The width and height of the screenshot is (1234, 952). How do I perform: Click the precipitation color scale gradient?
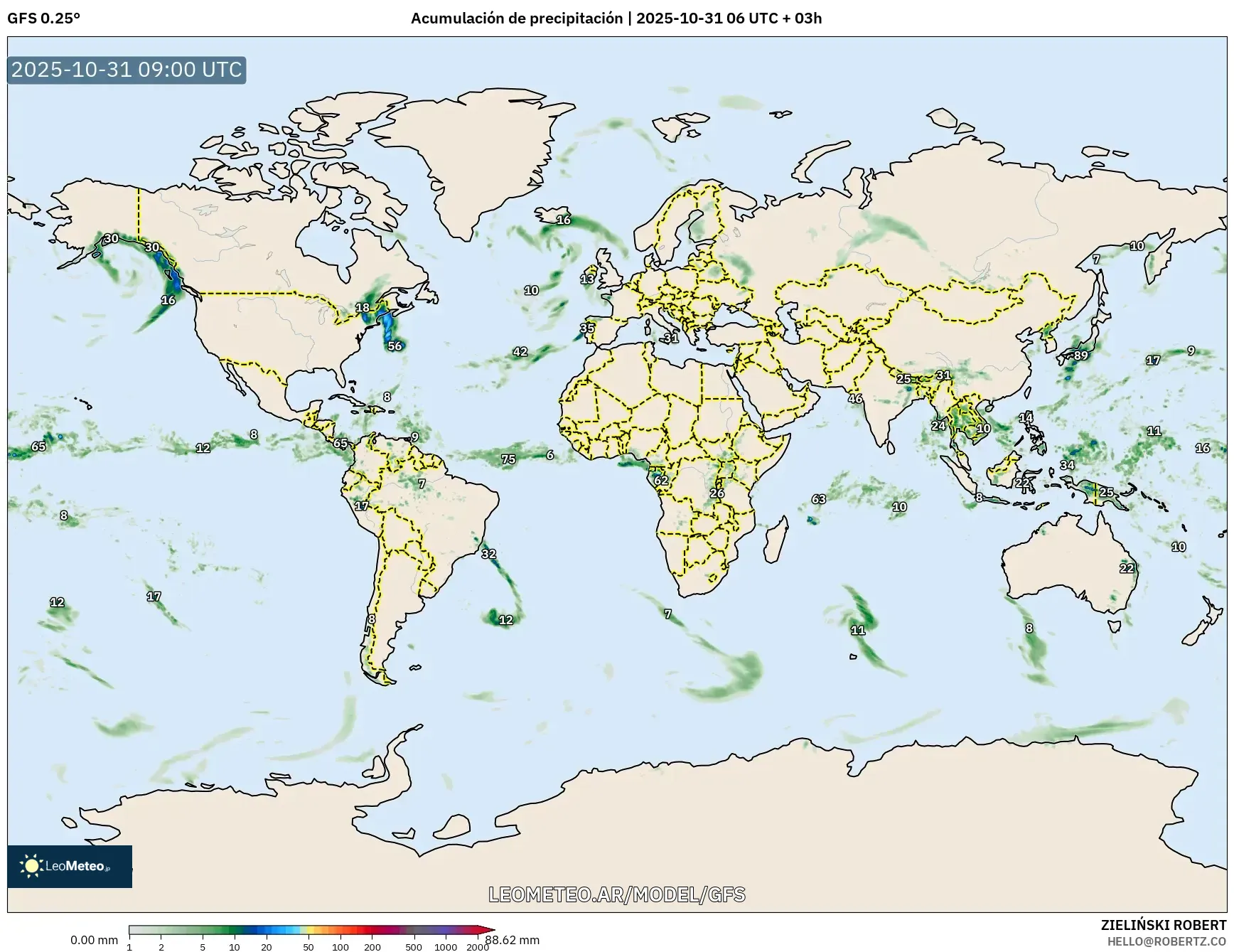306,928
